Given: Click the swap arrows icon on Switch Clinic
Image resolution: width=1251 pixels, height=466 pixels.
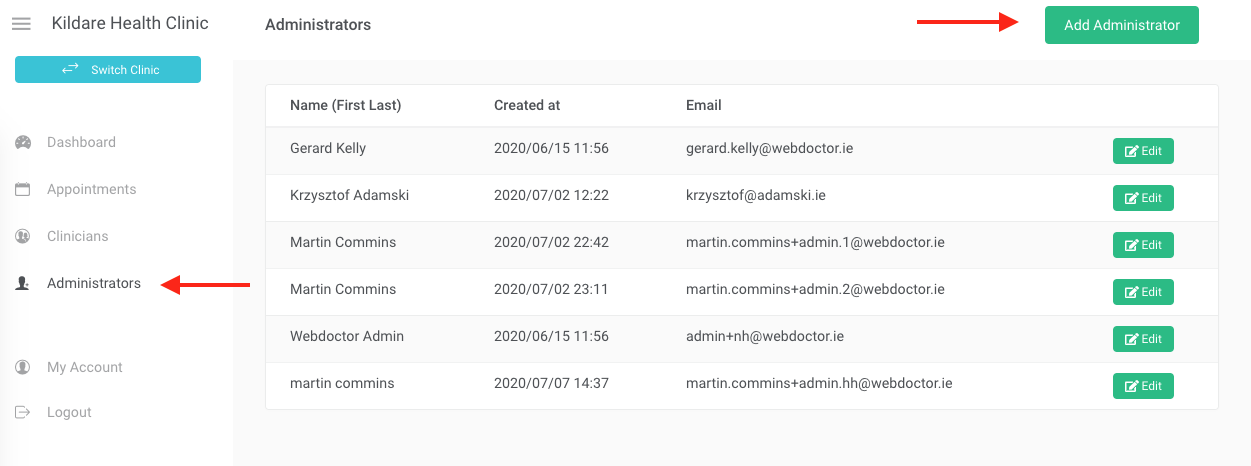Looking at the screenshot, I should 70,69.
